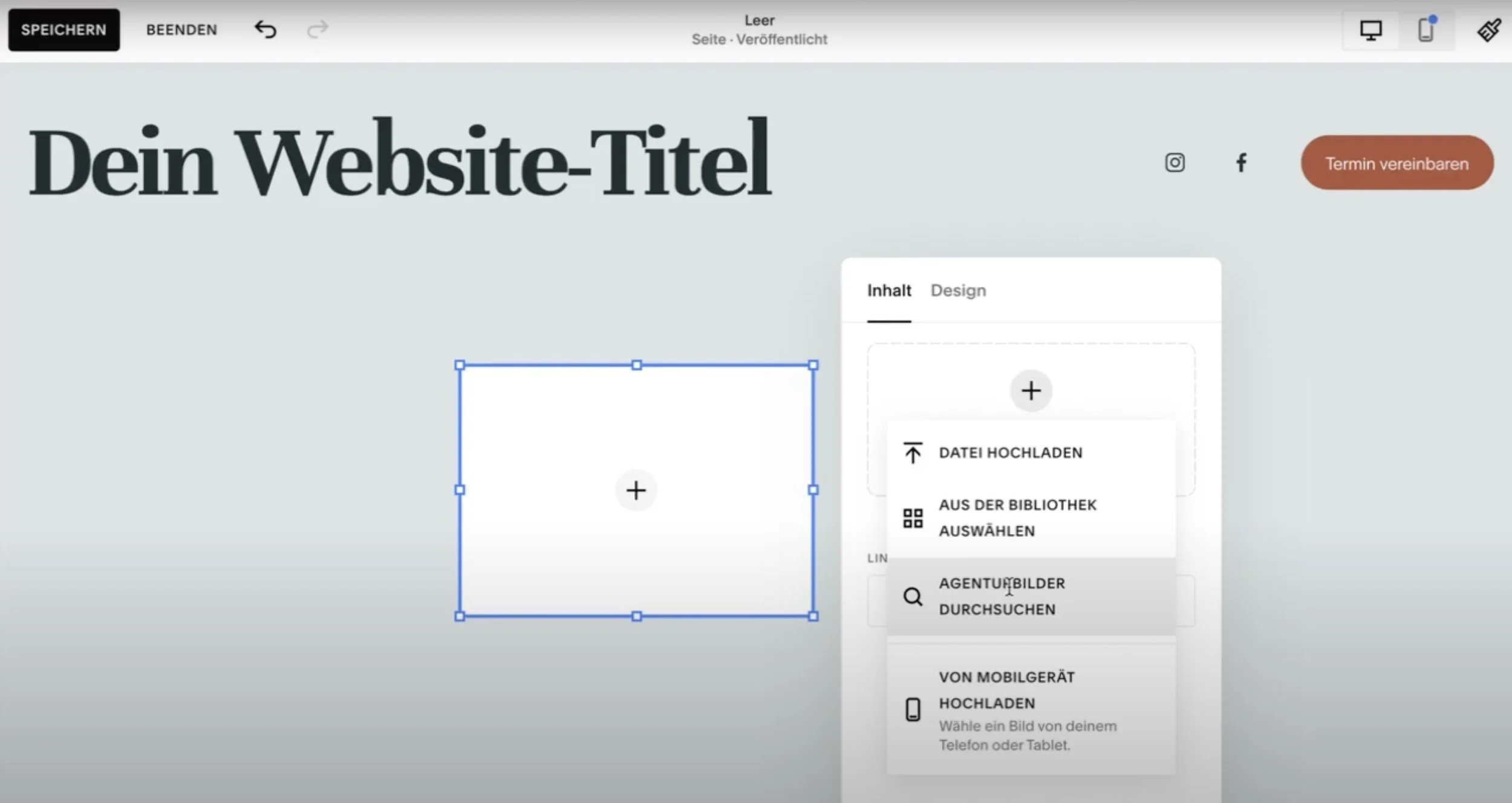This screenshot has width=1512, height=803.
Task: Click the Instagram social icon
Action: 1175,163
